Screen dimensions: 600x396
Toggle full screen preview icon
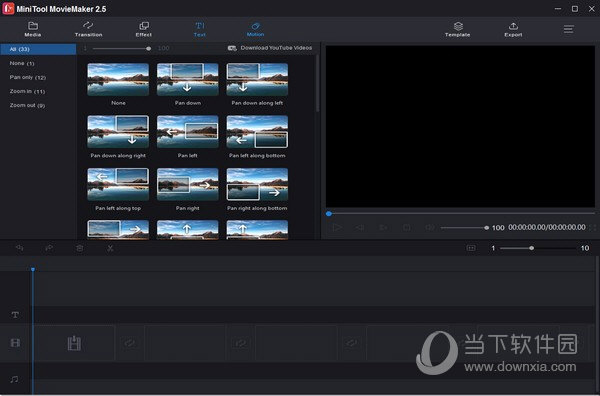point(593,228)
